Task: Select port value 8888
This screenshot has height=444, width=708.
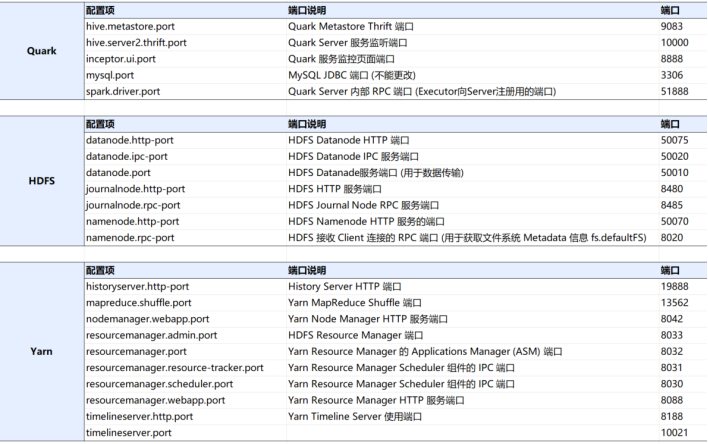Action: [x=683, y=59]
